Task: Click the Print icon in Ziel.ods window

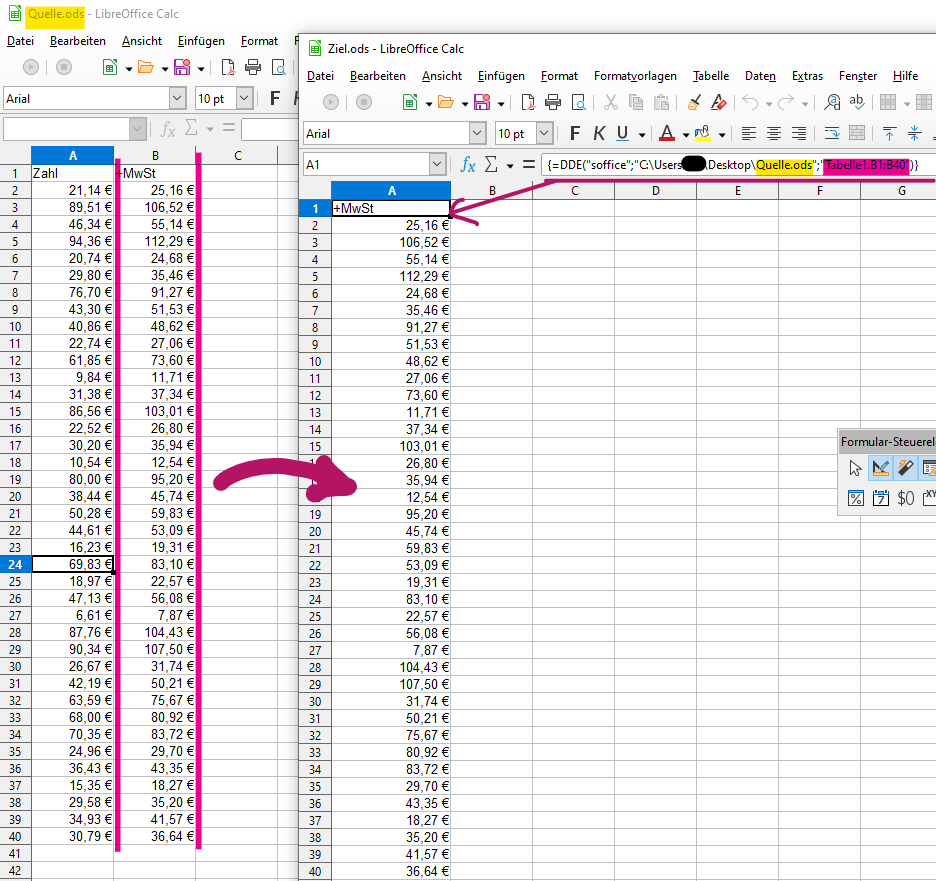Action: point(553,103)
